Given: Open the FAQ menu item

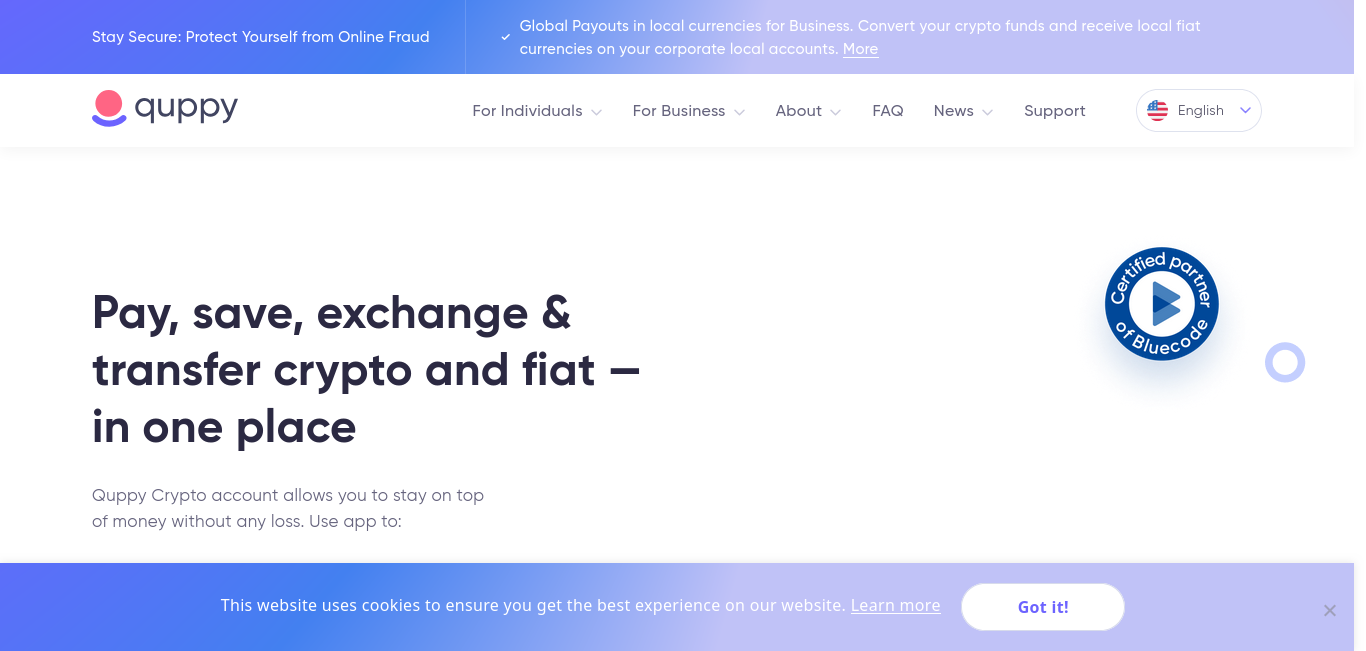Looking at the screenshot, I should point(888,111).
